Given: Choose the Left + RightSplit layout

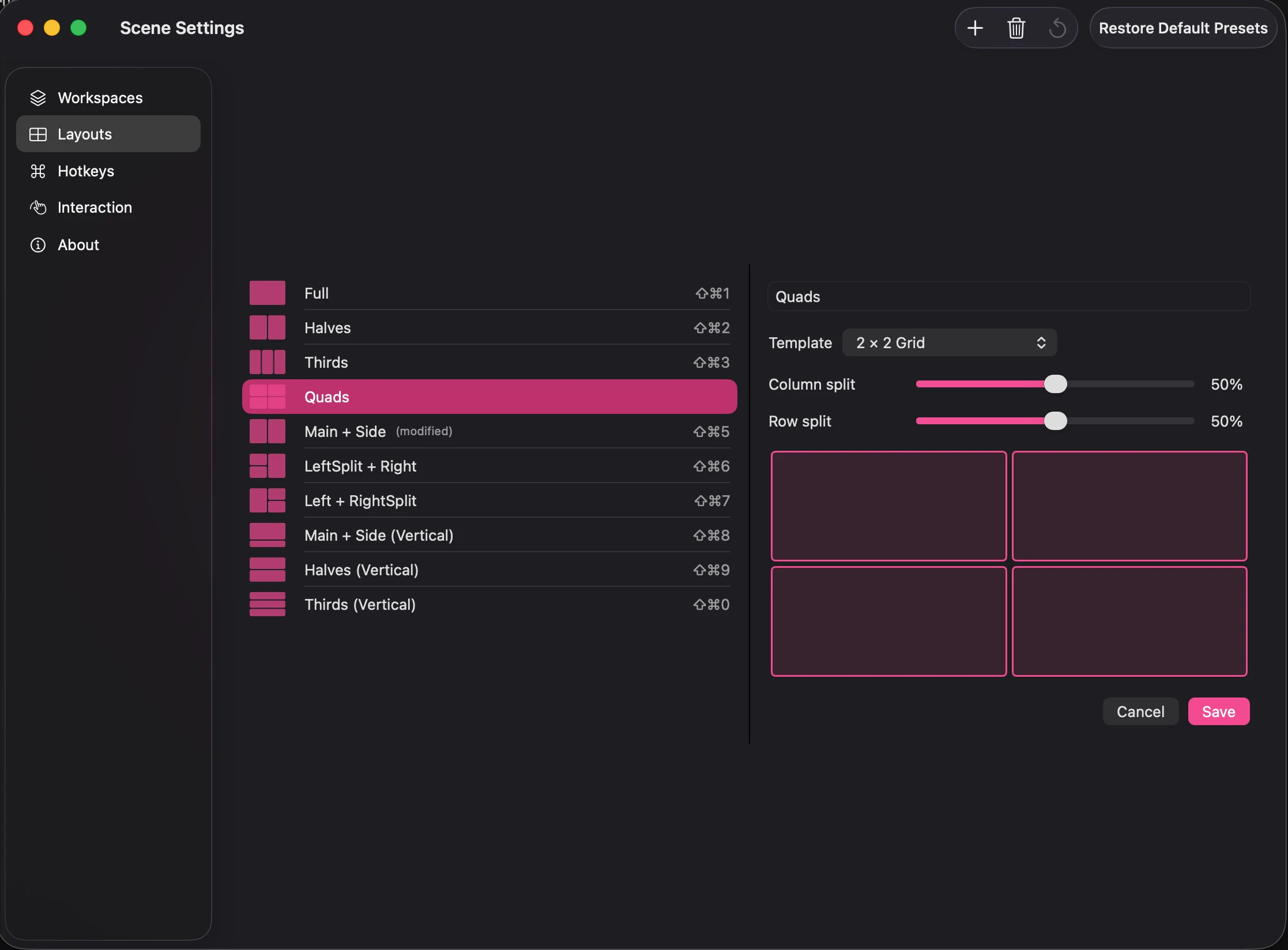Looking at the screenshot, I should point(489,500).
